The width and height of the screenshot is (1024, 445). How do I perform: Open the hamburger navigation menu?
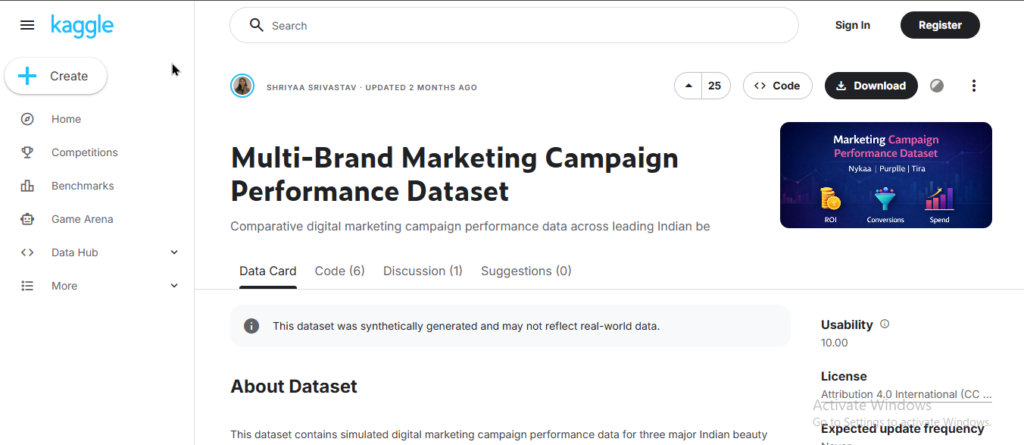coord(27,25)
